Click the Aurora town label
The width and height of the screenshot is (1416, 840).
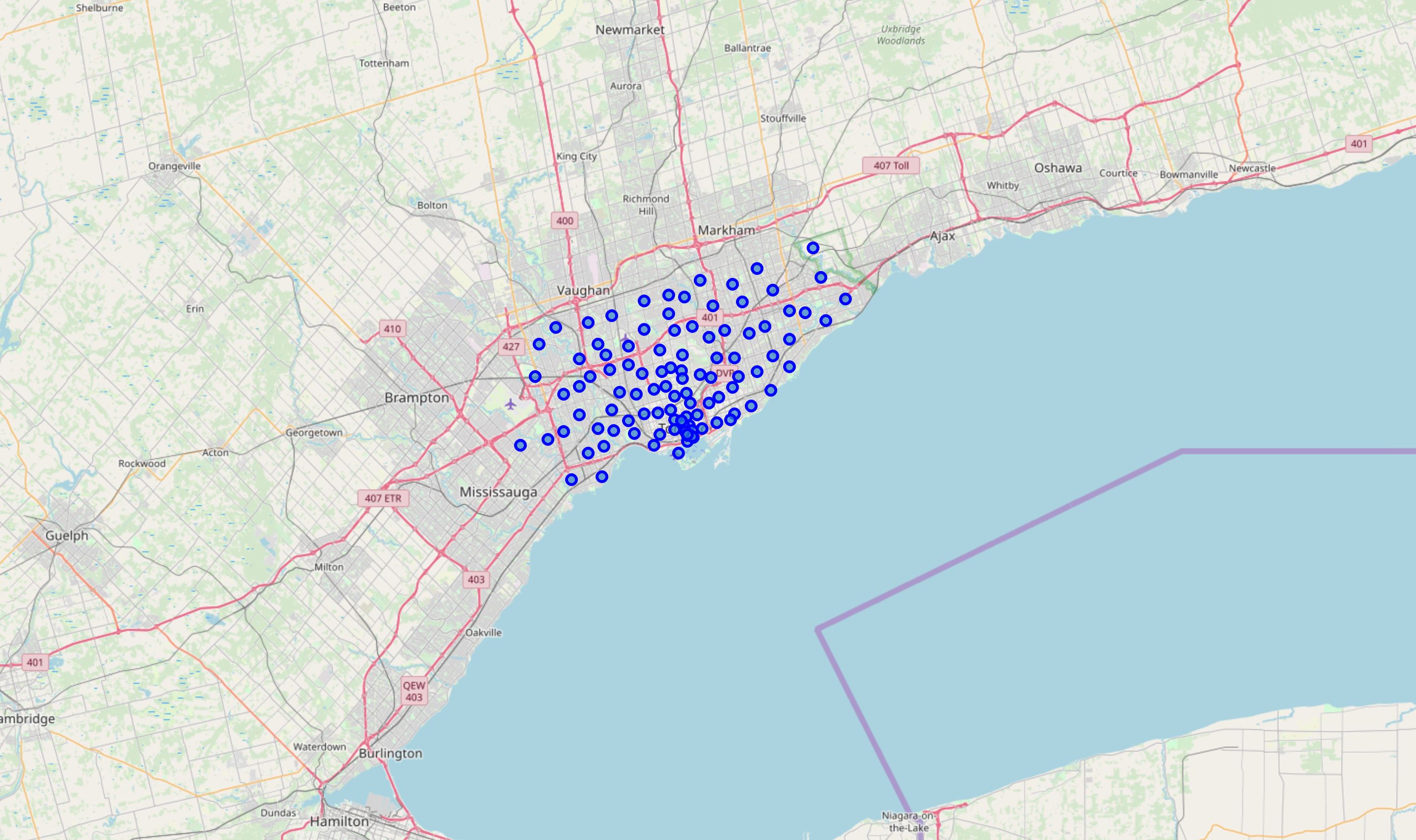coord(626,86)
